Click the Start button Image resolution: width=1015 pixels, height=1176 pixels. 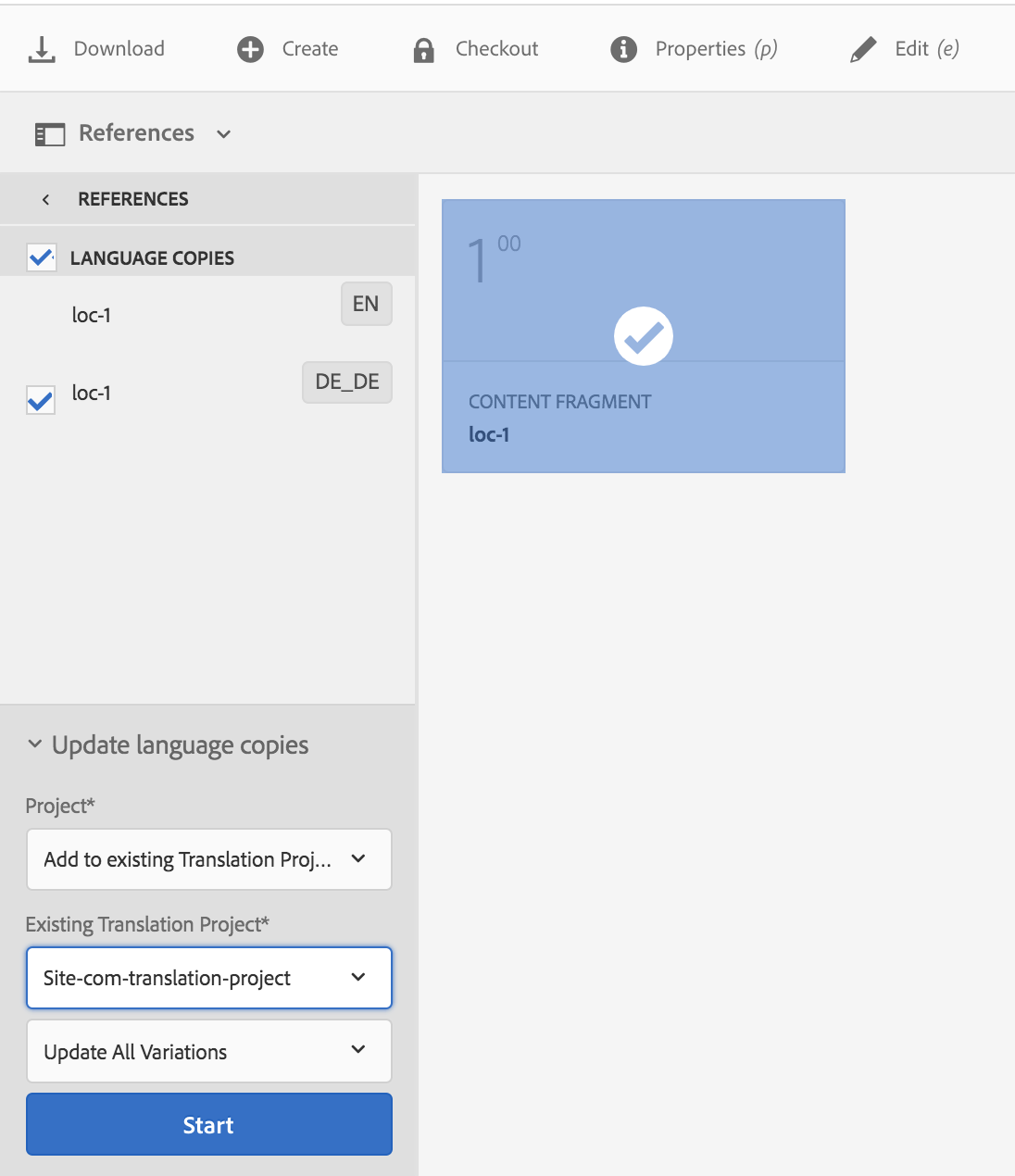tap(209, 1124)
